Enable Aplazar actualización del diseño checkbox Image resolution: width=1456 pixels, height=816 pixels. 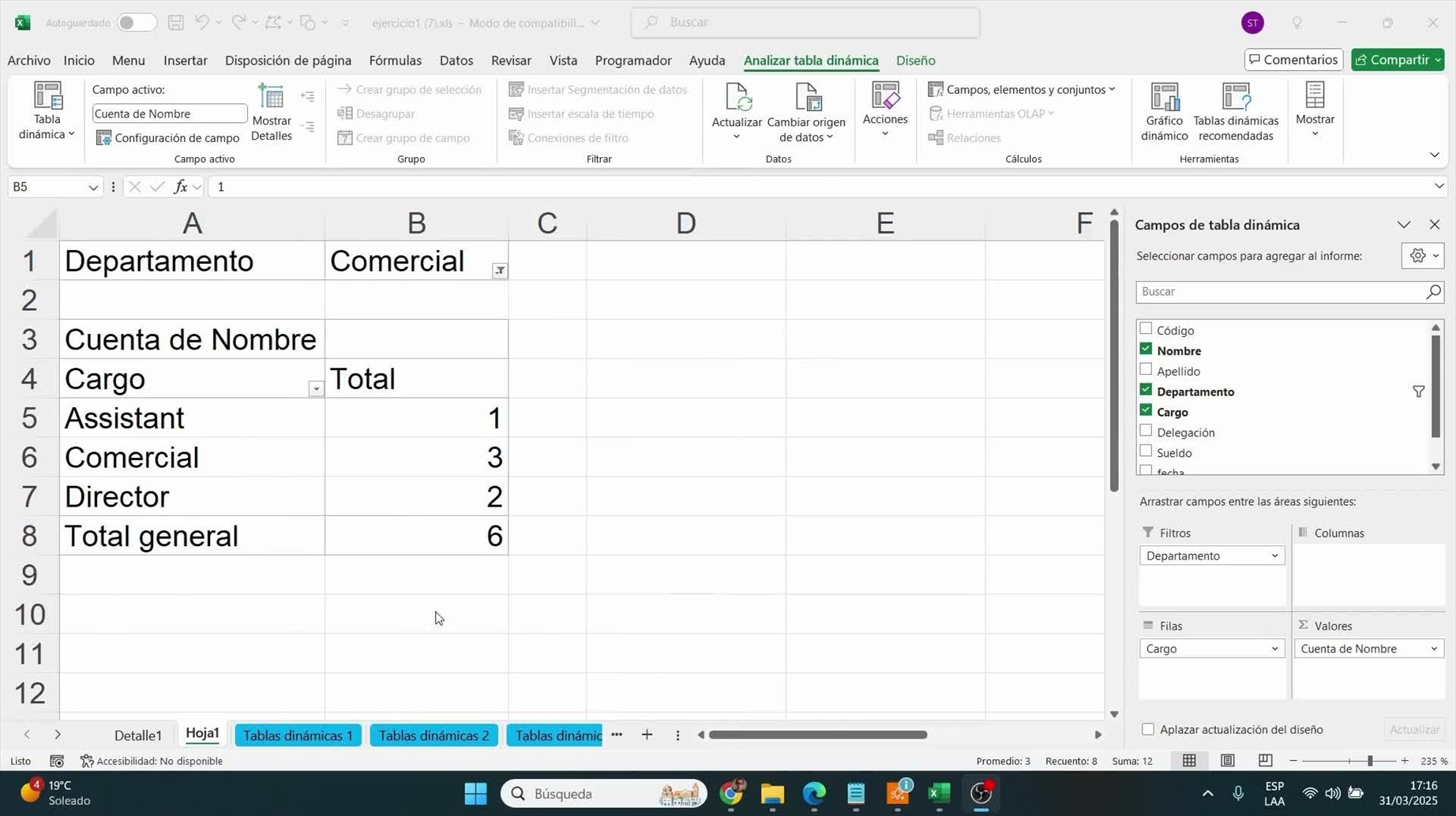pyautogui.click(x=1148, y=729)
